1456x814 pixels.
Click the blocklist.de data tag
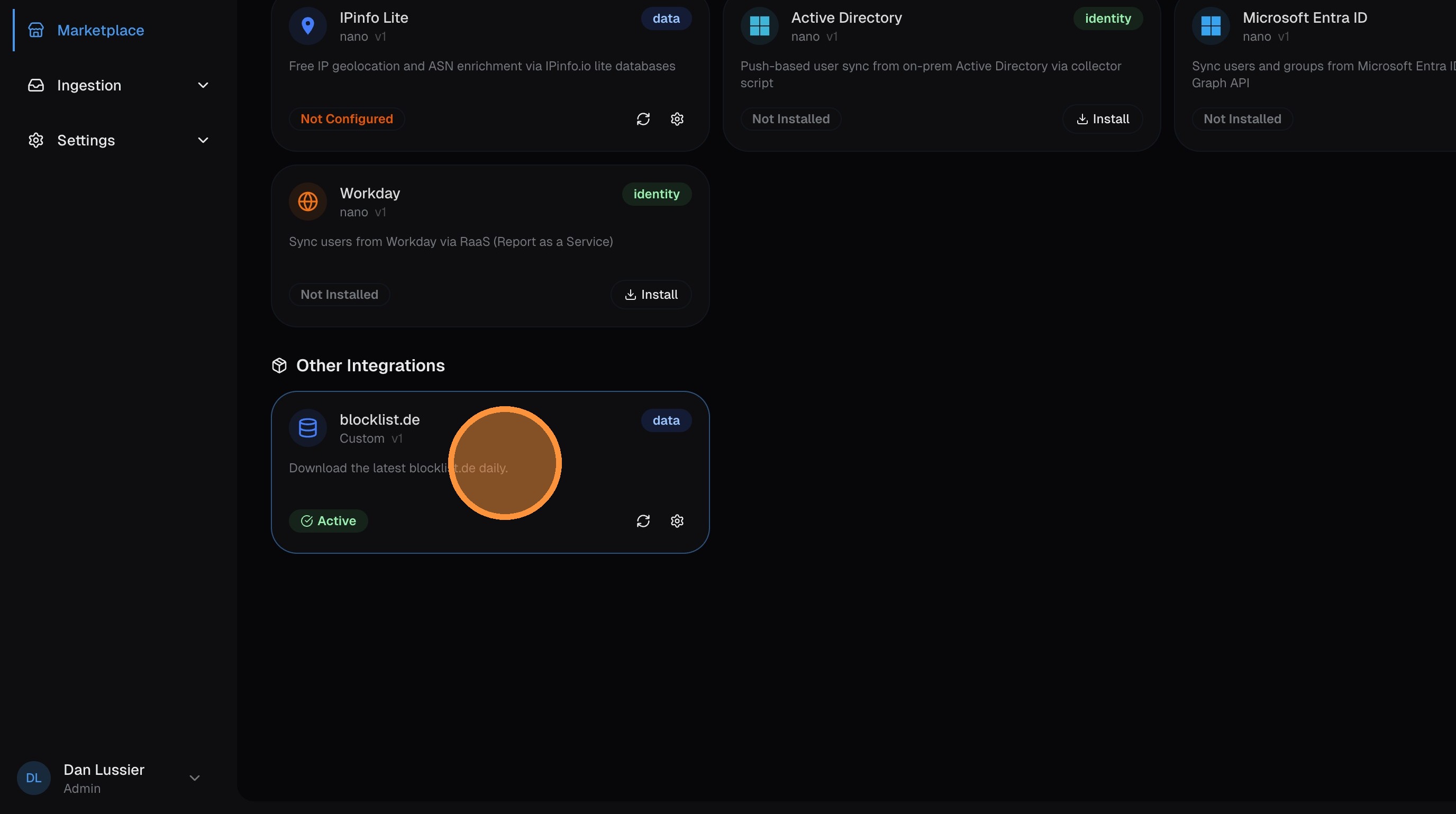point(665,420)
